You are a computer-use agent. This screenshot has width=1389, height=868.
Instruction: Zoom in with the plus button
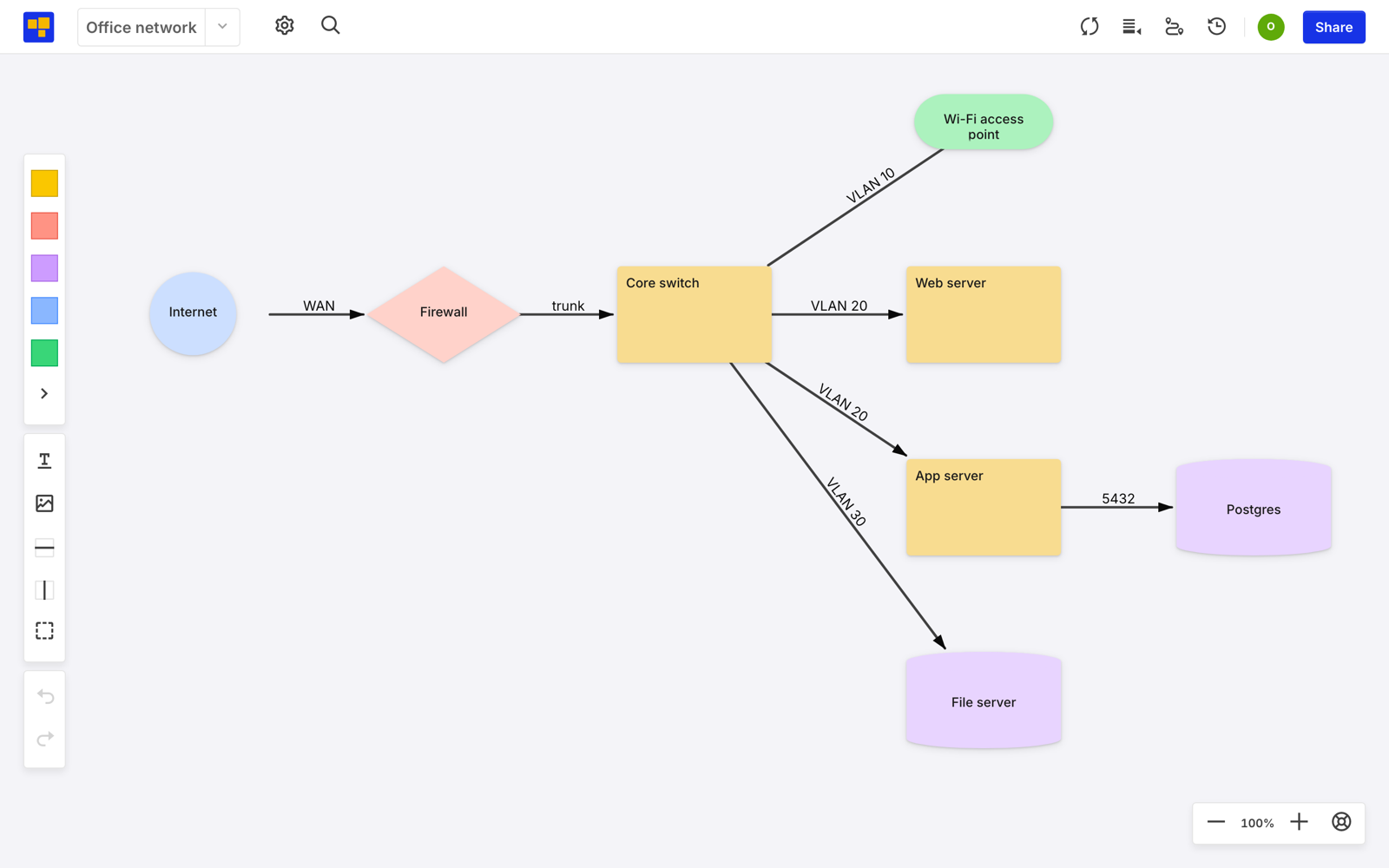pos(1299,822)
